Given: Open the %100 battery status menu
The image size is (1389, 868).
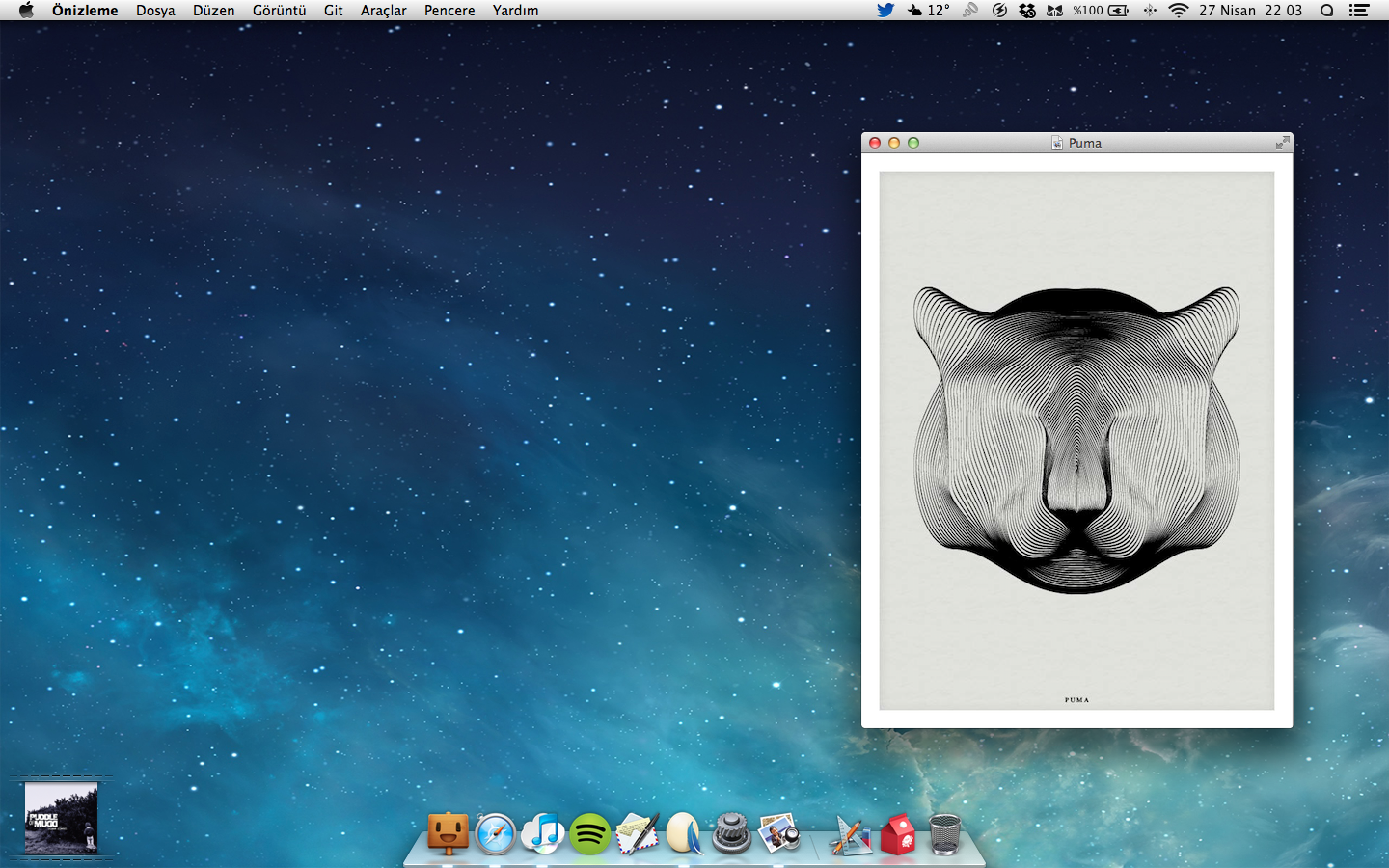Looking at the screenshot, I should (1101, 11).
